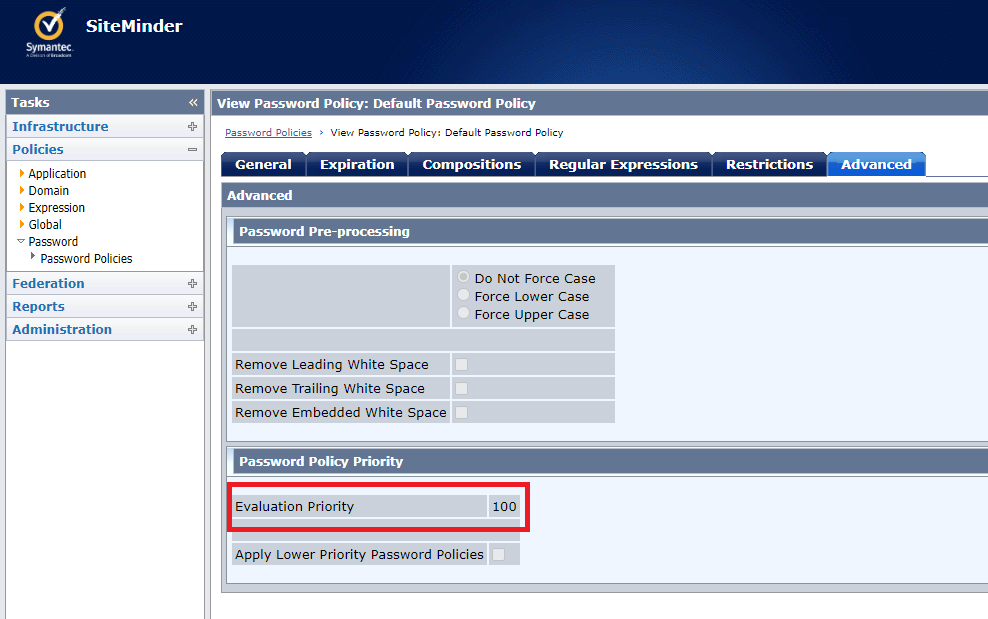The height and width of the screenshot is (619, 988).
Task: Open the Policies task heading
Action: click(38, 149)
